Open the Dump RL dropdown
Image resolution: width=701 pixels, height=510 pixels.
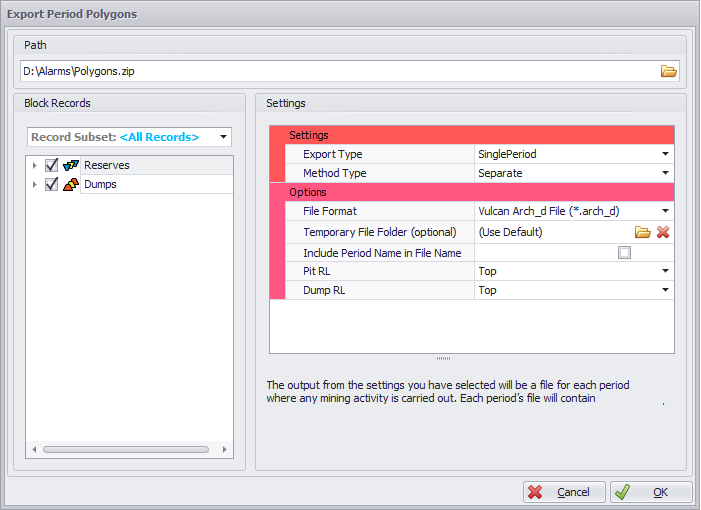click(665, 290)
